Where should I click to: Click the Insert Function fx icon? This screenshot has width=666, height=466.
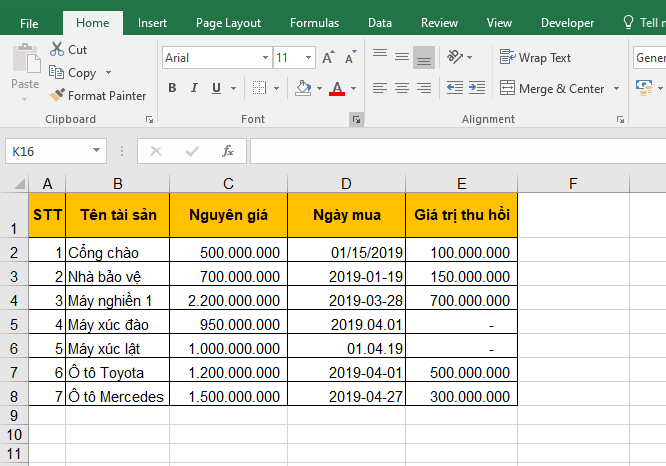pos(228,151)
